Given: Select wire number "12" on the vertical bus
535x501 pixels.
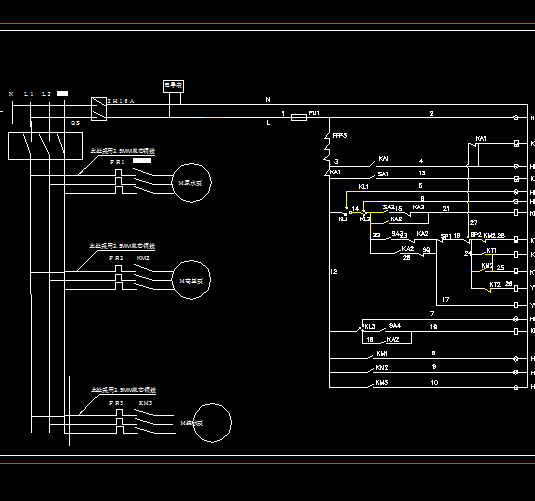Looking at the screenshot, I should (x=334, y=272).
